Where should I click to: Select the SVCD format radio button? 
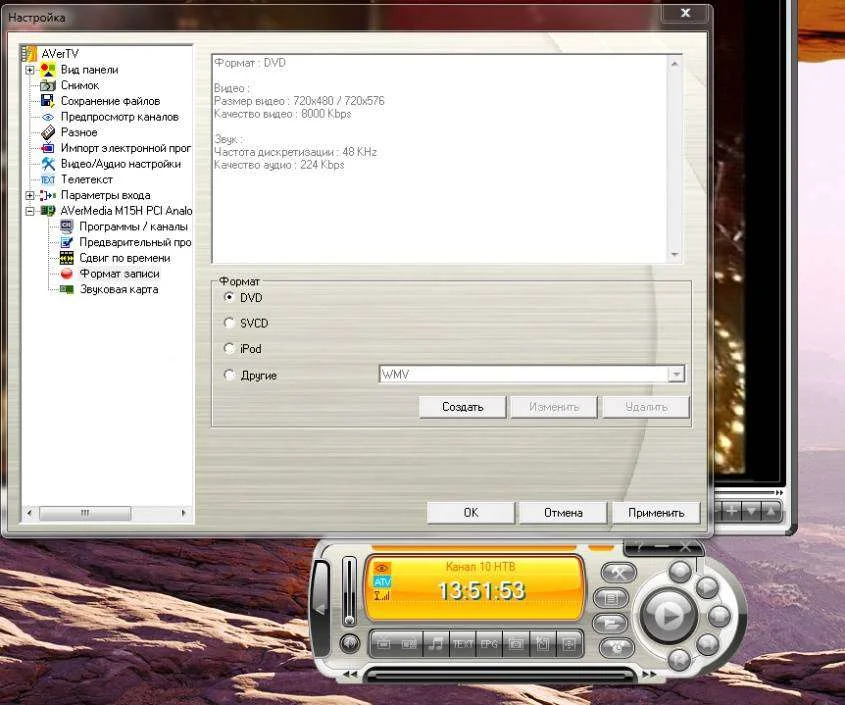230,323
